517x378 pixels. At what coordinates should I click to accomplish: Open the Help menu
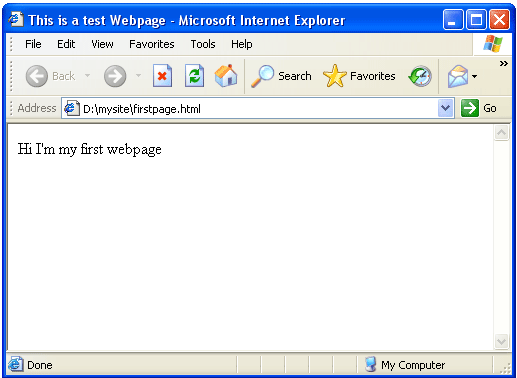[242, 44]
